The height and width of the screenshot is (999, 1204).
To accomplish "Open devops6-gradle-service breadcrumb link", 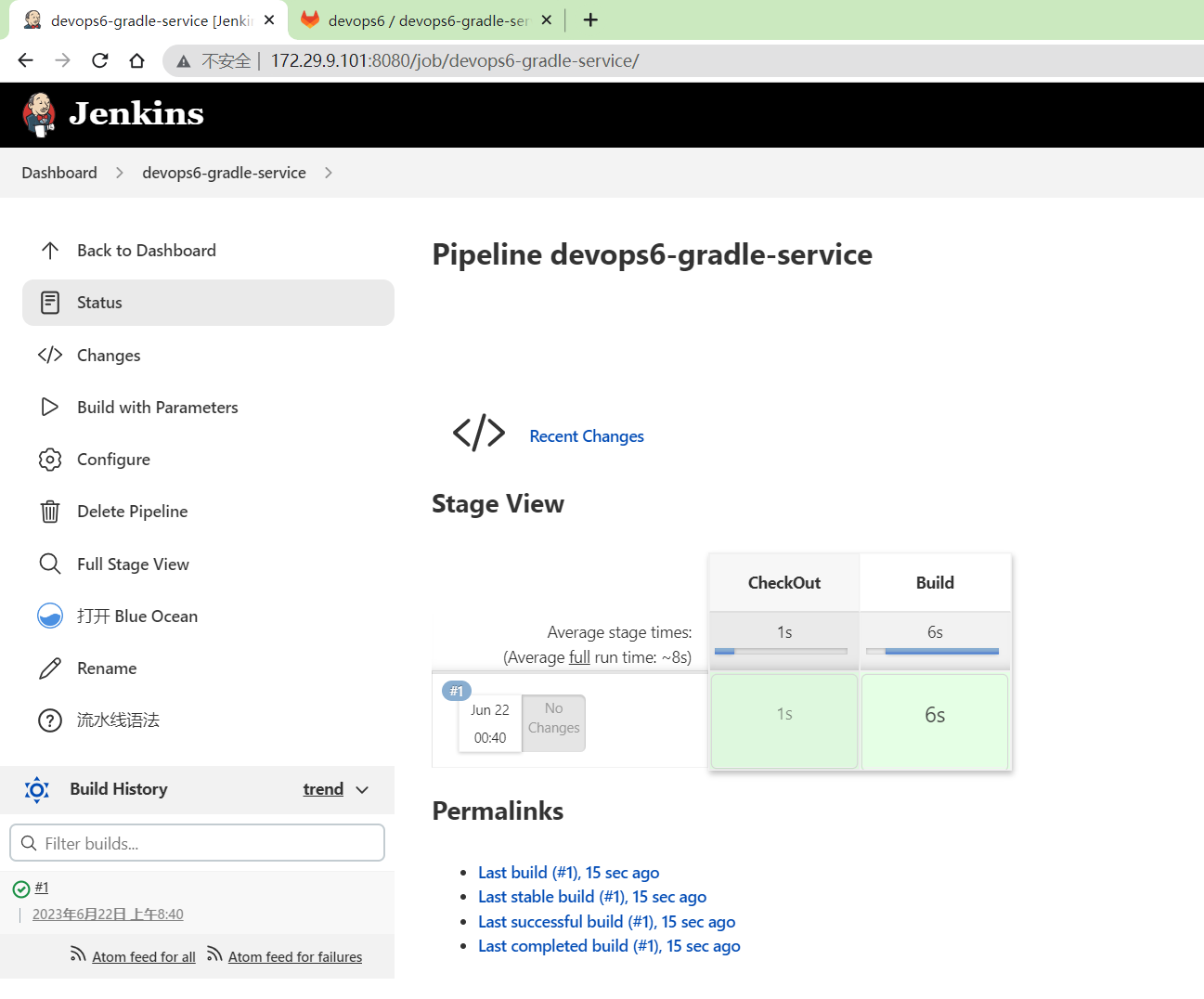I will [x=224, y=173].
